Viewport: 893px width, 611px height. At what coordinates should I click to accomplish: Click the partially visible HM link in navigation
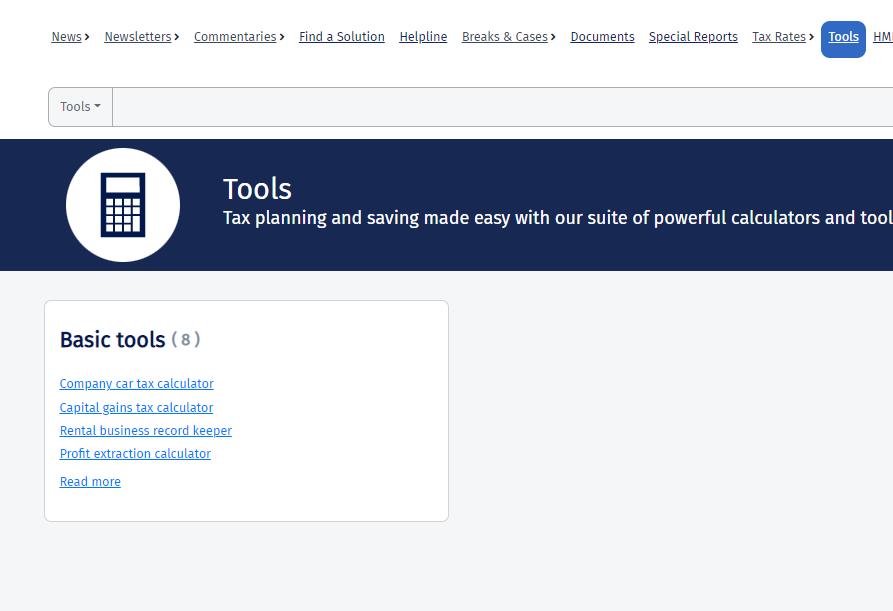pyautogui.click(x=882, y=37)
